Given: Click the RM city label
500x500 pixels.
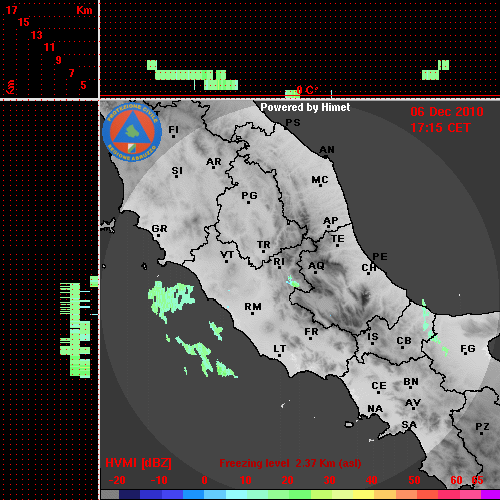Looking at the screenshot, I should click(x=253, y=307).
